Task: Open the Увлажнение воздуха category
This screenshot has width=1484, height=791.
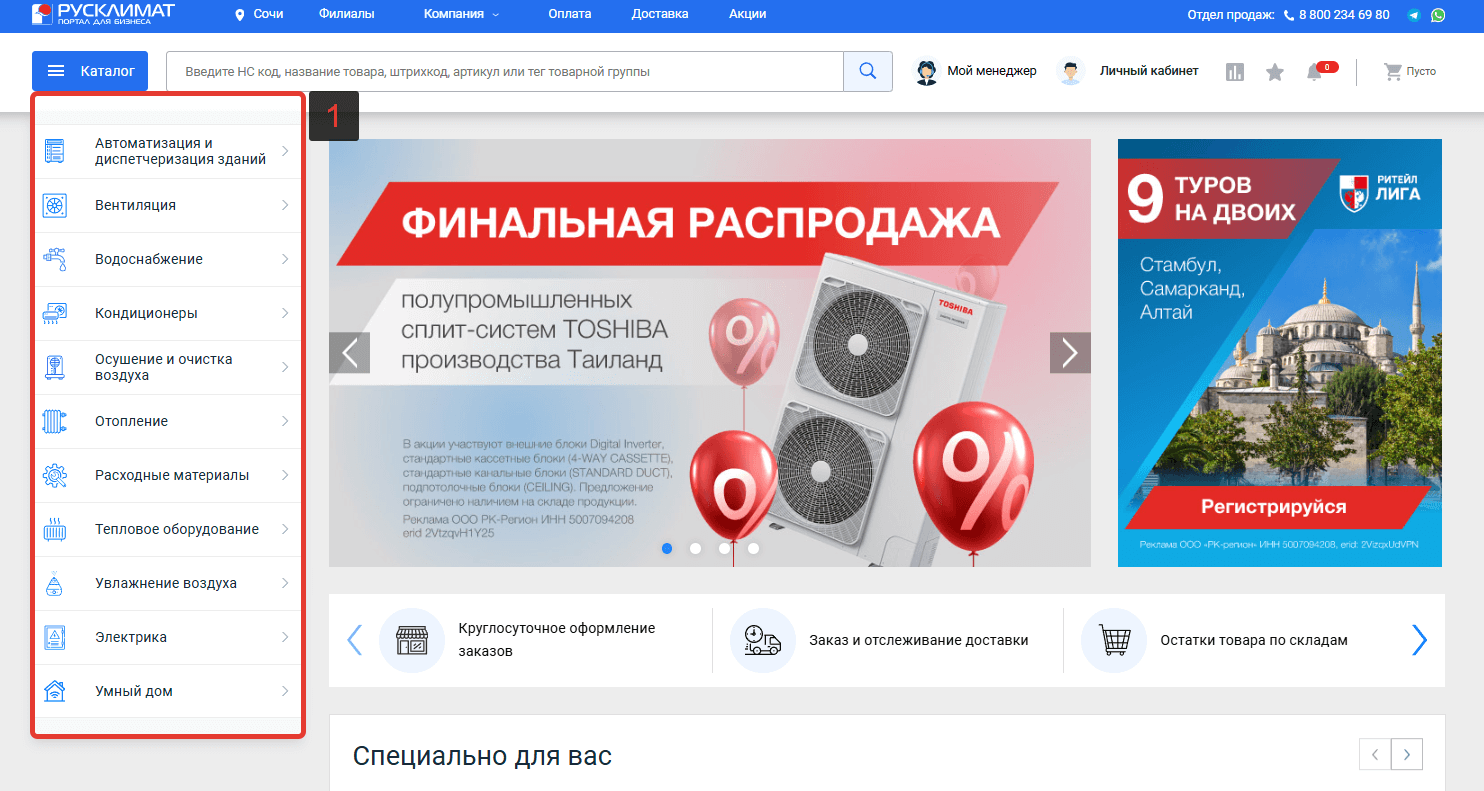Action: 168,583
